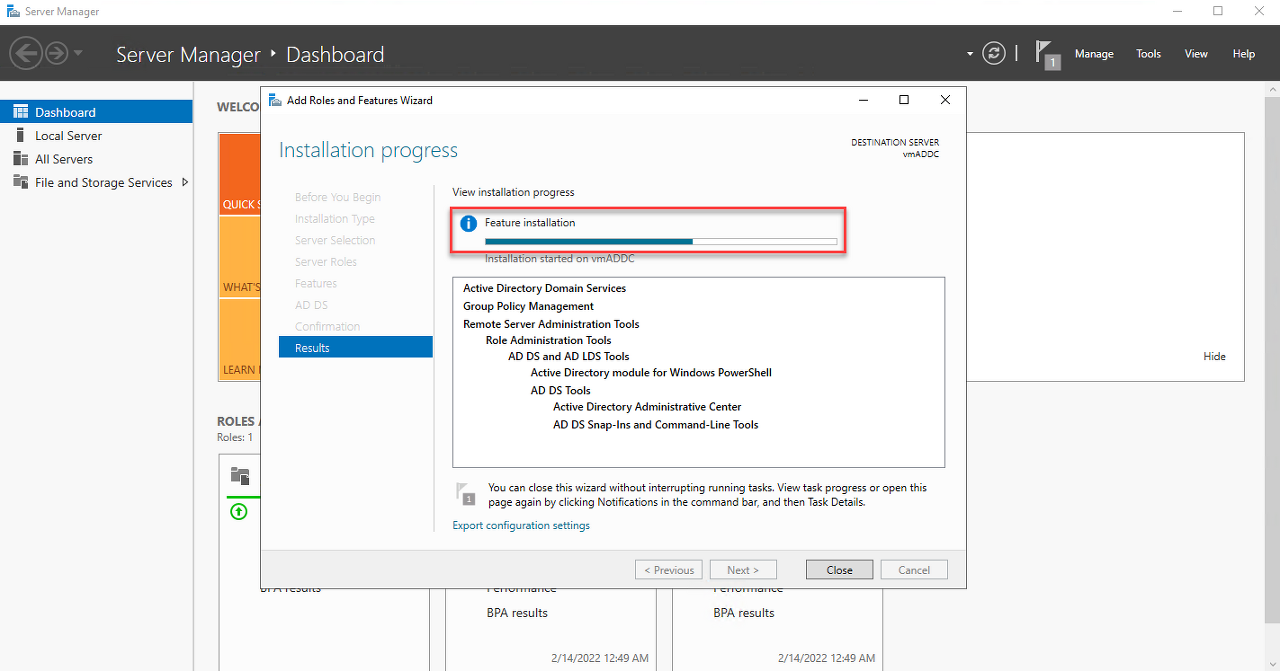Click BPA results in the middle server tile
The height and width of the screenshot is (671, 1280).
click(x=517, y=612)
